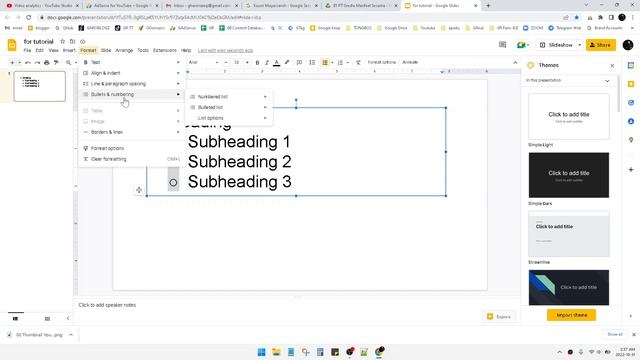Apply the Simple Light theme thumbnail
The image size is (640, 360).
(569, 117)
